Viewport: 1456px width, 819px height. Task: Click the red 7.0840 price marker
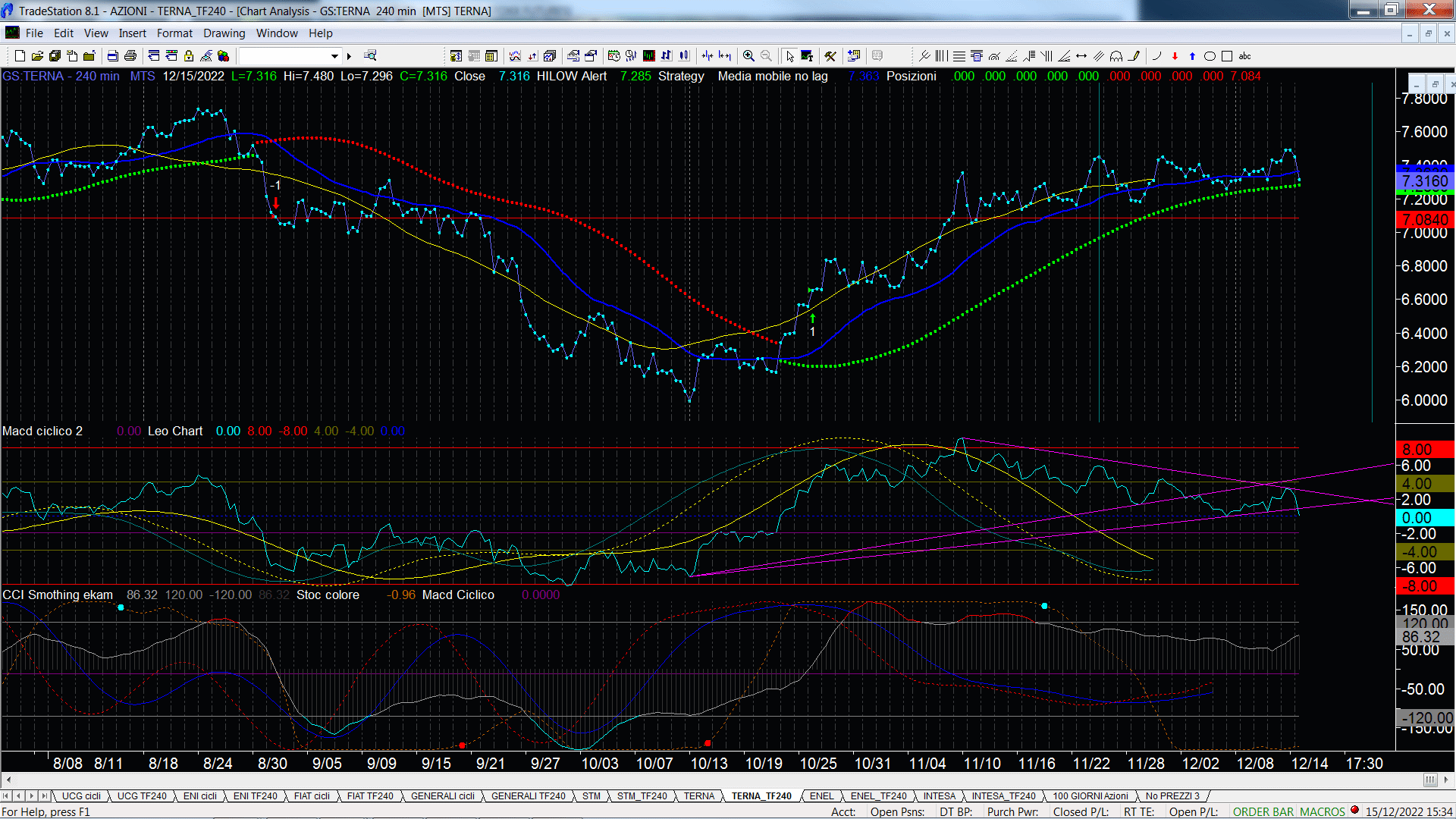click(1425, 220)
